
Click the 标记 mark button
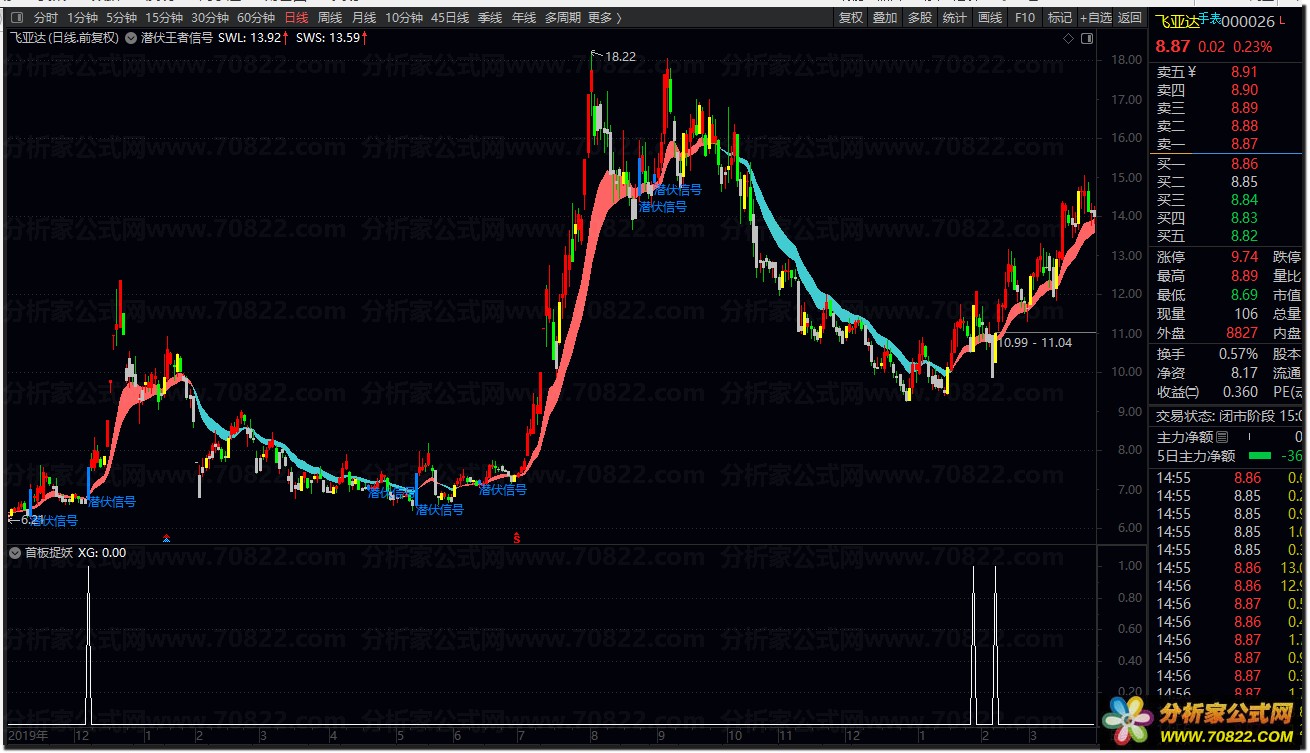pyautogui.click(x=1060, y=17)
